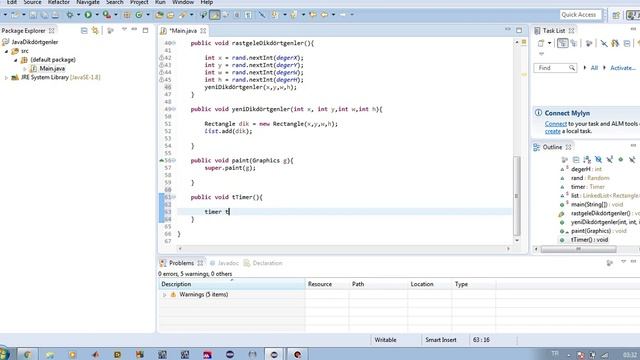Image resolution: width=640 pixels, height=360 pixels.
Task: Toggle Sort in Outline view
Action: coord(587,160)
